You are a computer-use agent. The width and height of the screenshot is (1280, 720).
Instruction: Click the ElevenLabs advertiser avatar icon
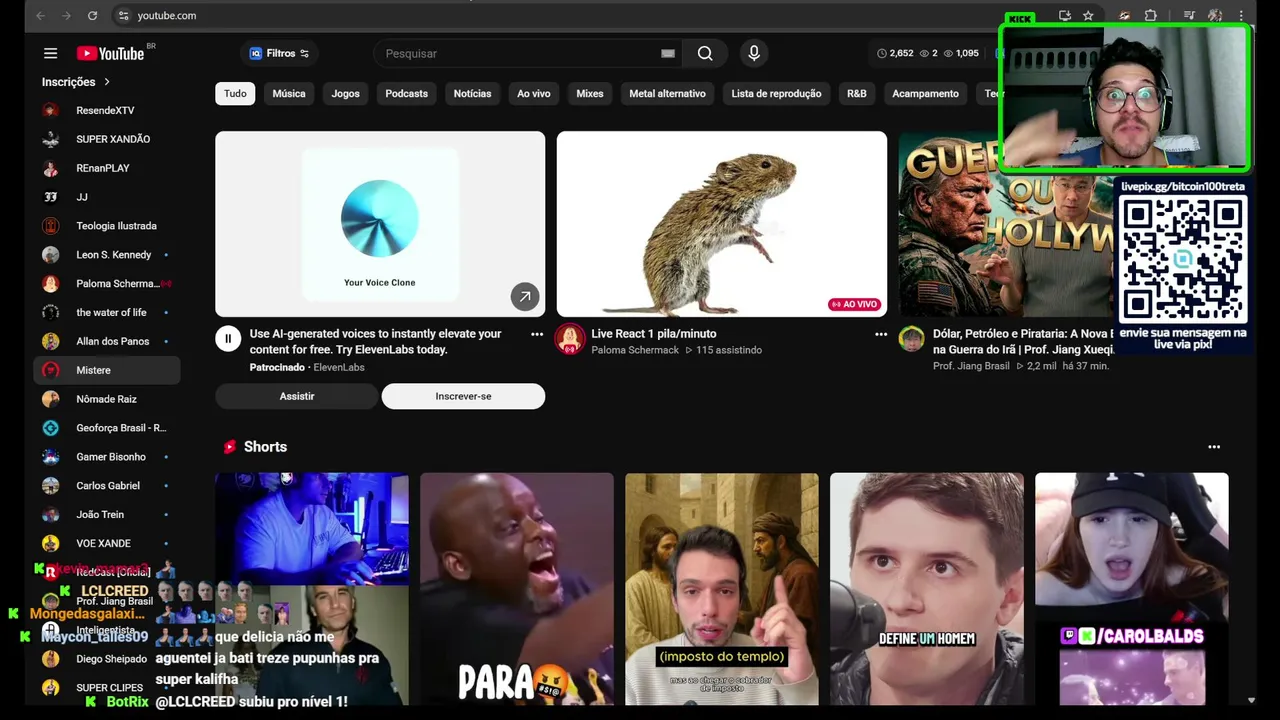tap(228, 339)
